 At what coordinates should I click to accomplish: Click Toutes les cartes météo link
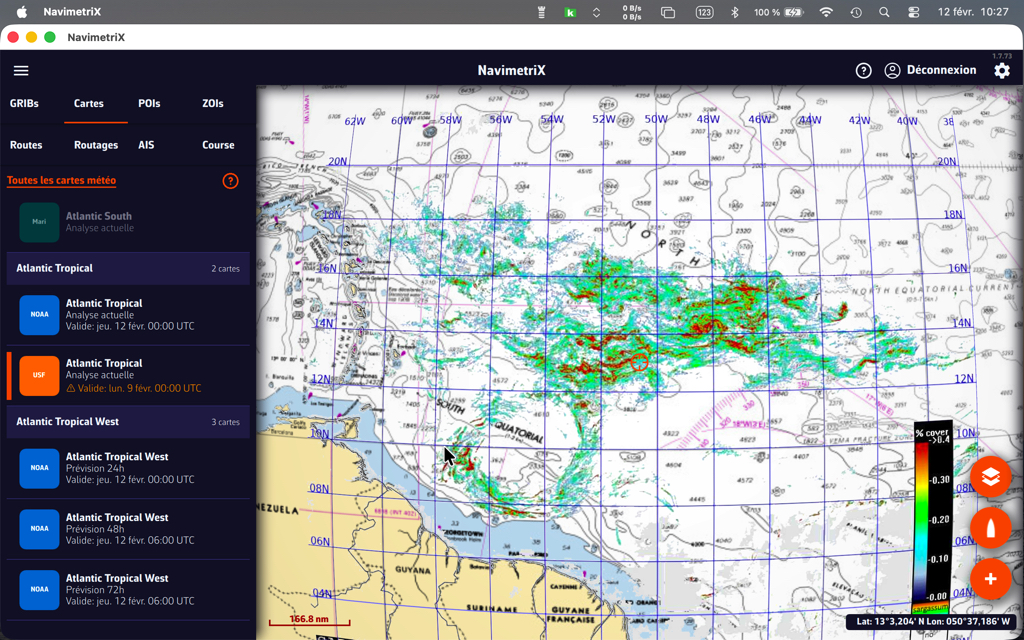tap(61, 181)
